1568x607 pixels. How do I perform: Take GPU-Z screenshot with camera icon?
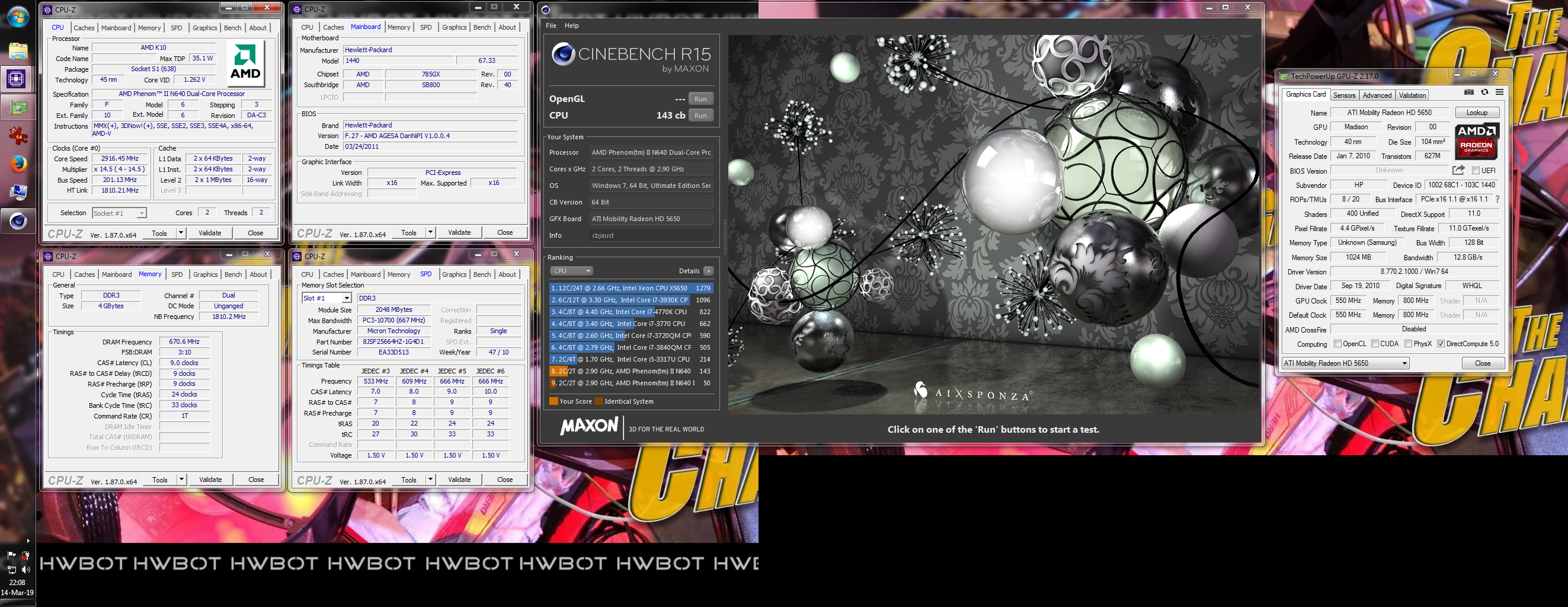1469,92
